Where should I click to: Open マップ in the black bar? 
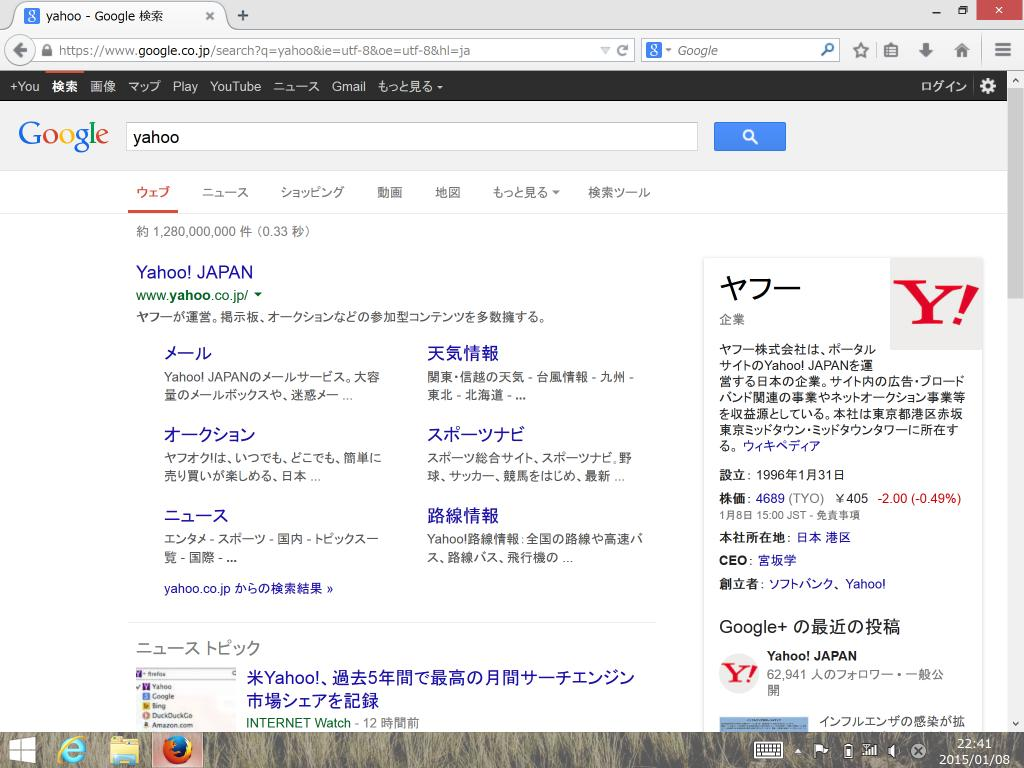tap(144, 86)
